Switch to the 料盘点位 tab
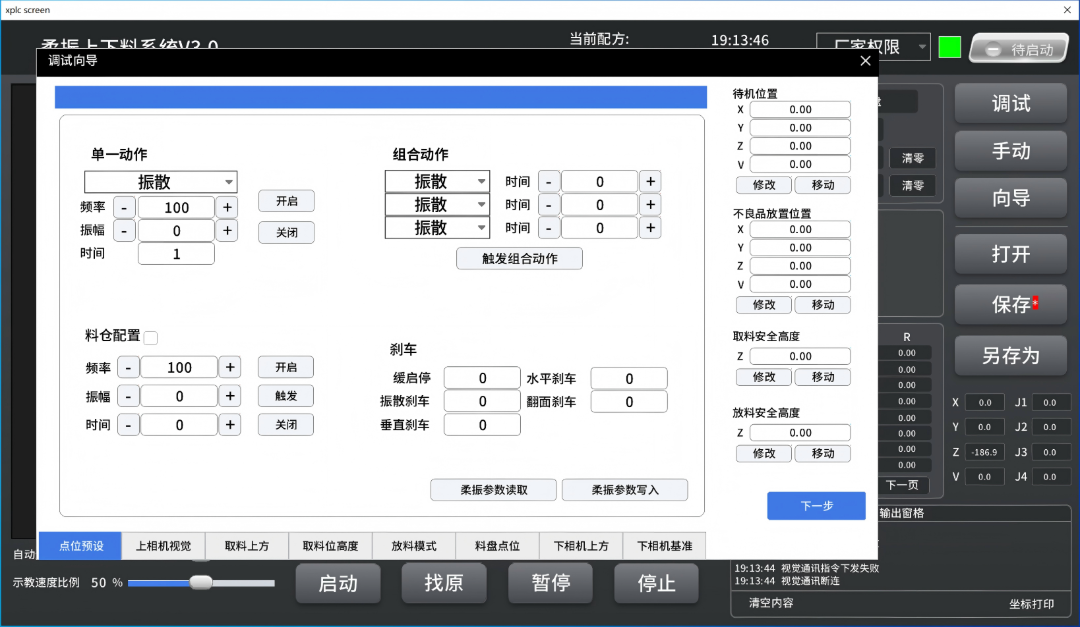This screenshot has height=627, width=1080. 497,546
